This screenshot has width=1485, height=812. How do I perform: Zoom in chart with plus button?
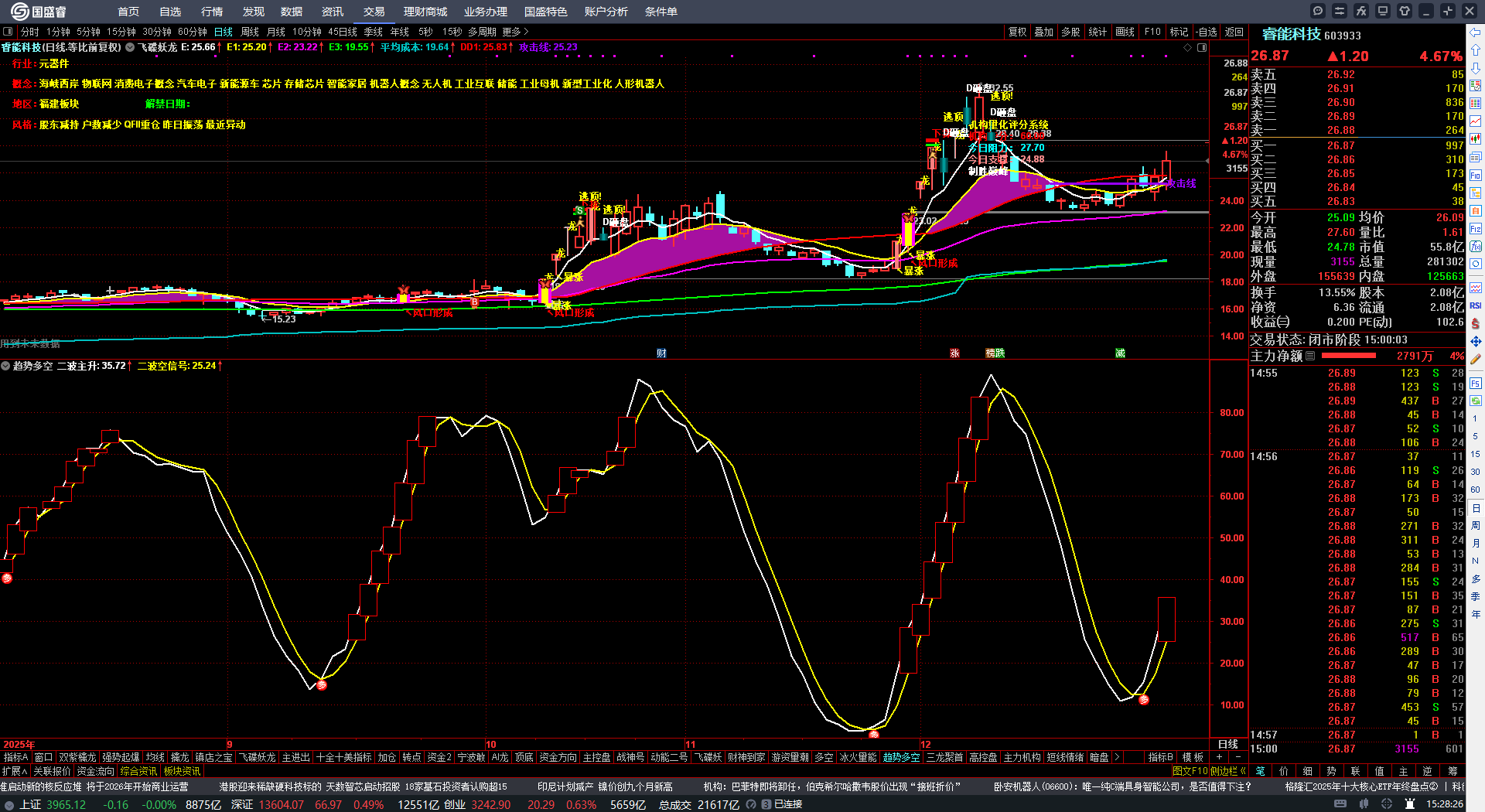pyautogui.click(x=1220, y=757)
